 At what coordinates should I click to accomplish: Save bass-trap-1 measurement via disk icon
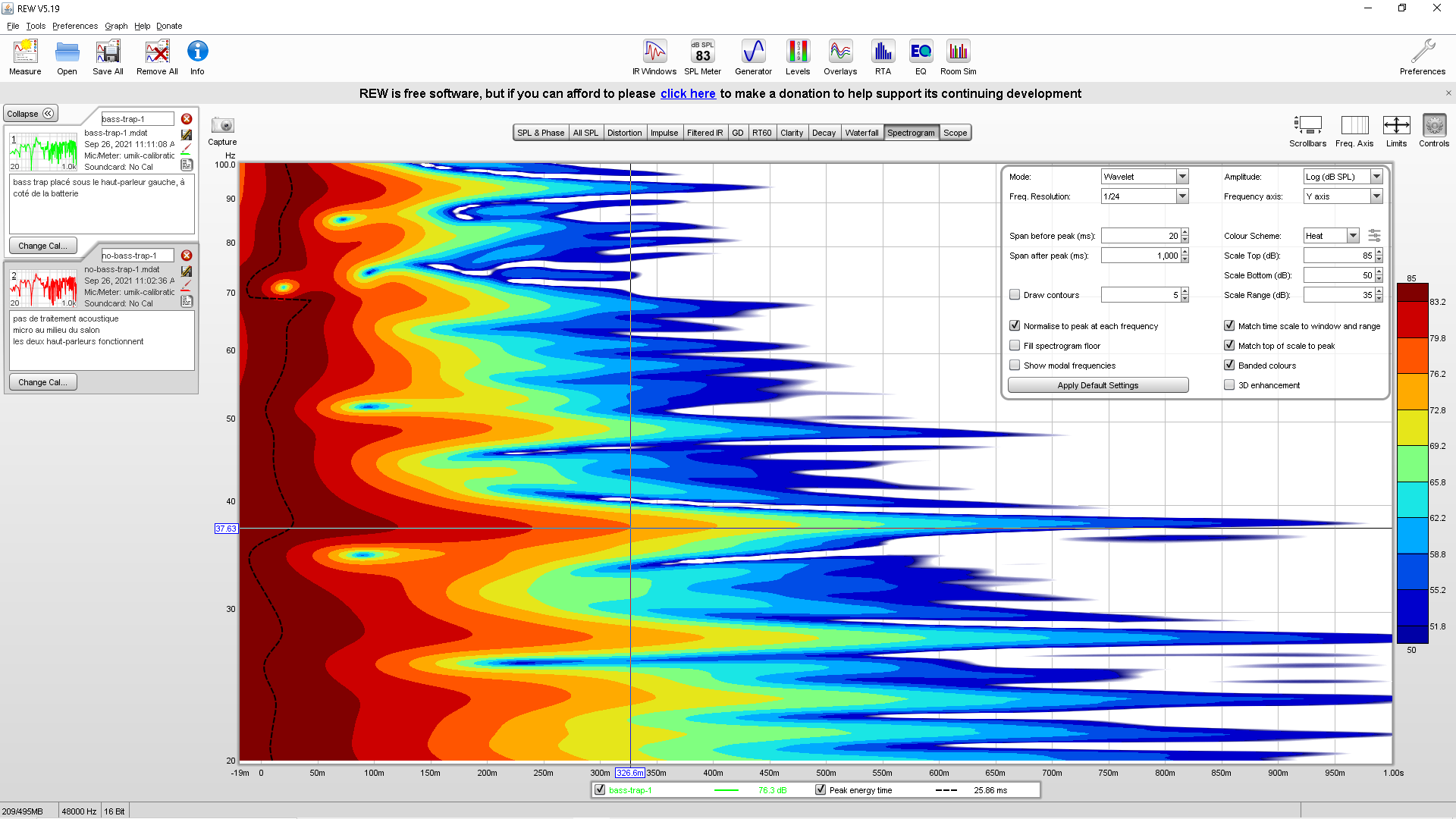pyautogui.click(x=187, y=134)
